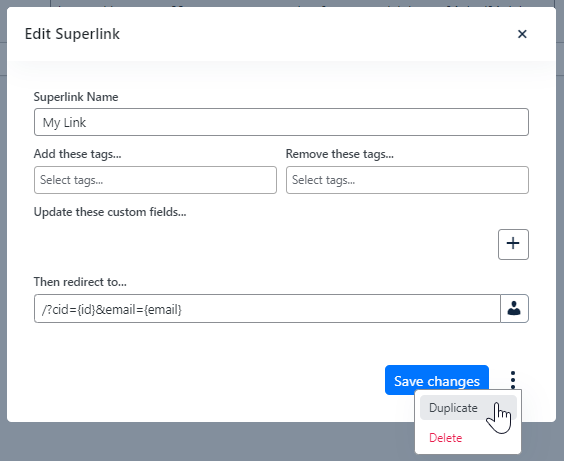Click the three-dot more options icon

click(x=513, y=380)
